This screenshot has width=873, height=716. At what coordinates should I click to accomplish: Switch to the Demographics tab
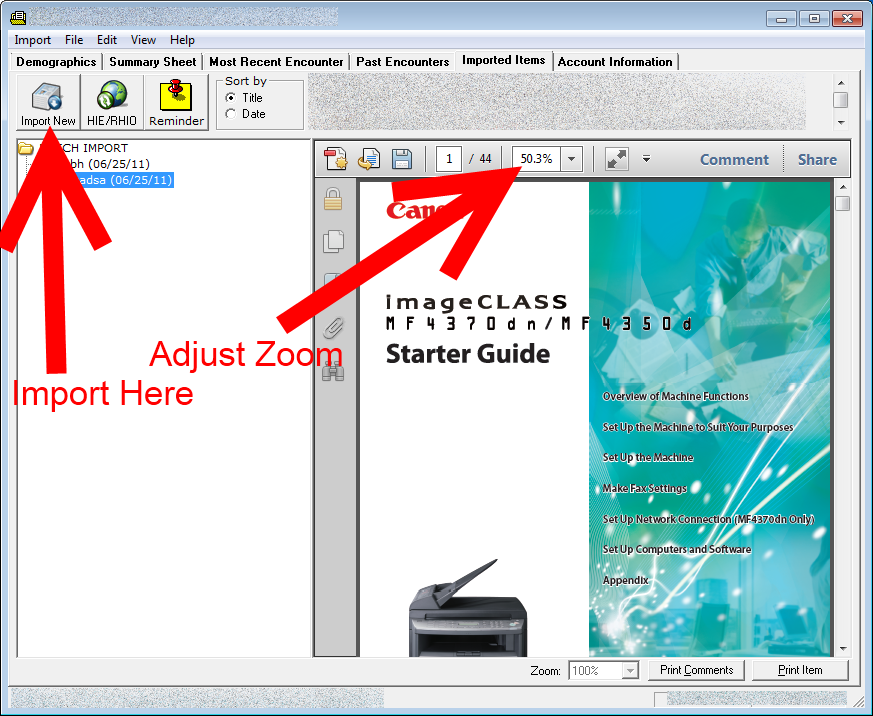tap(56, 62)
